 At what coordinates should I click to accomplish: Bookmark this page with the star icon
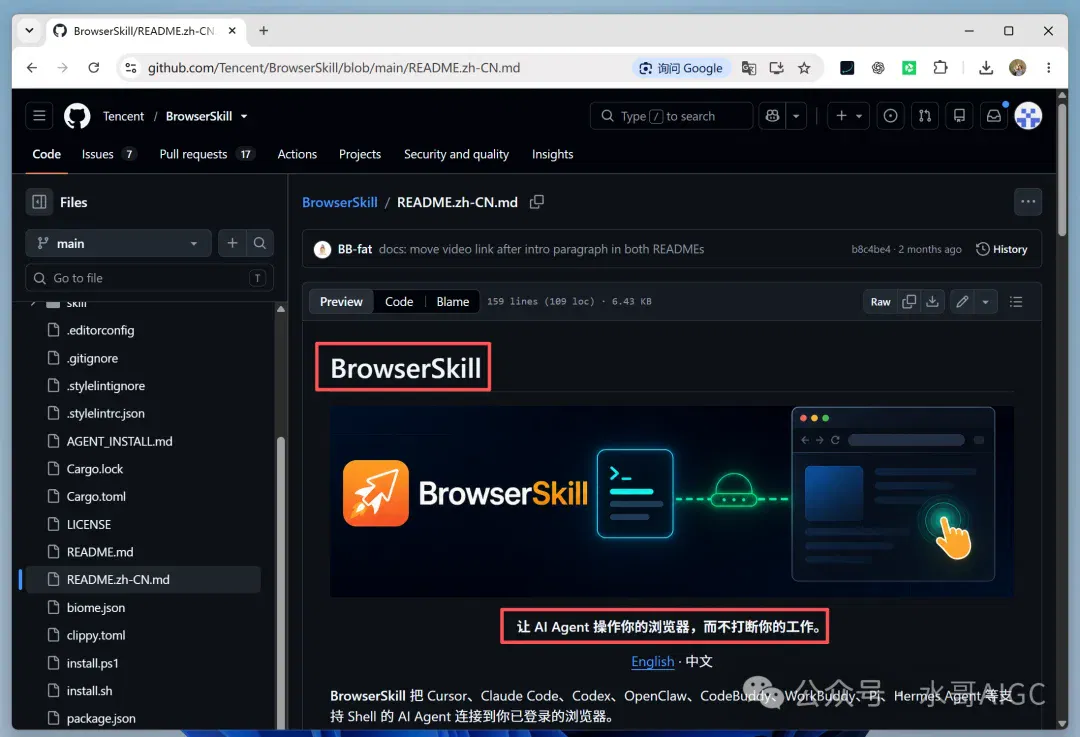[804, 68]
